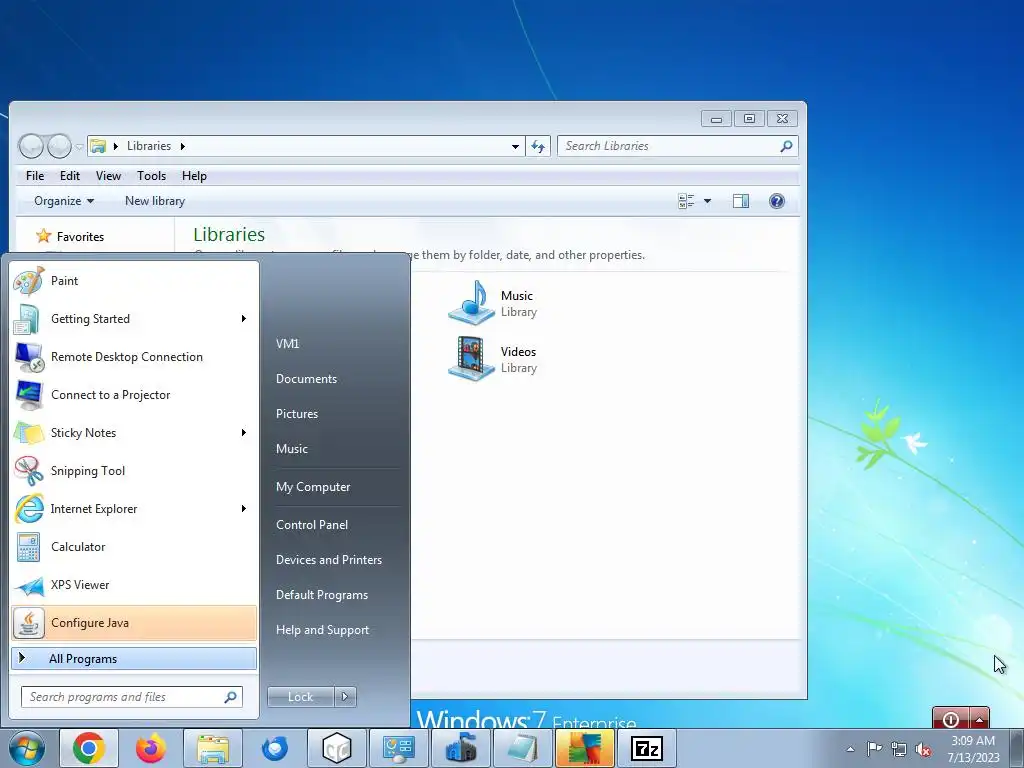Open Pictures from Start menu
Viewport: 1024px width, 768px height.
(296, 414)
